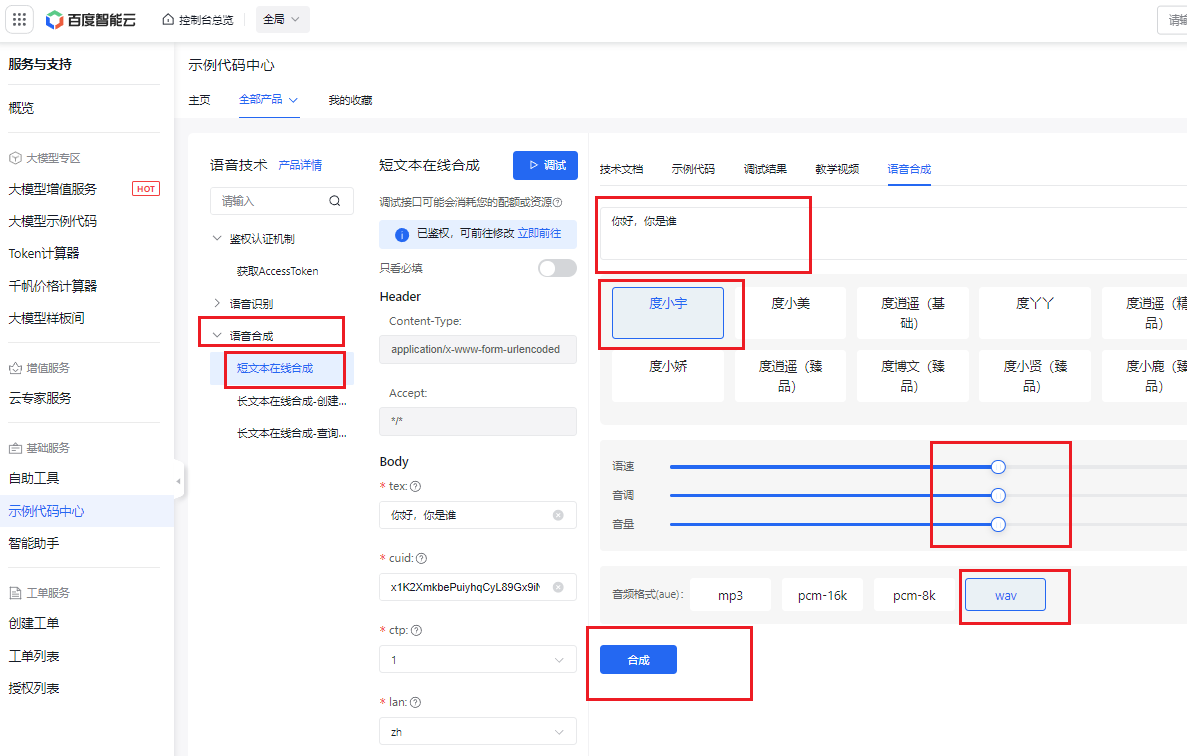Click the help icon beside tex label

[416, 487]
